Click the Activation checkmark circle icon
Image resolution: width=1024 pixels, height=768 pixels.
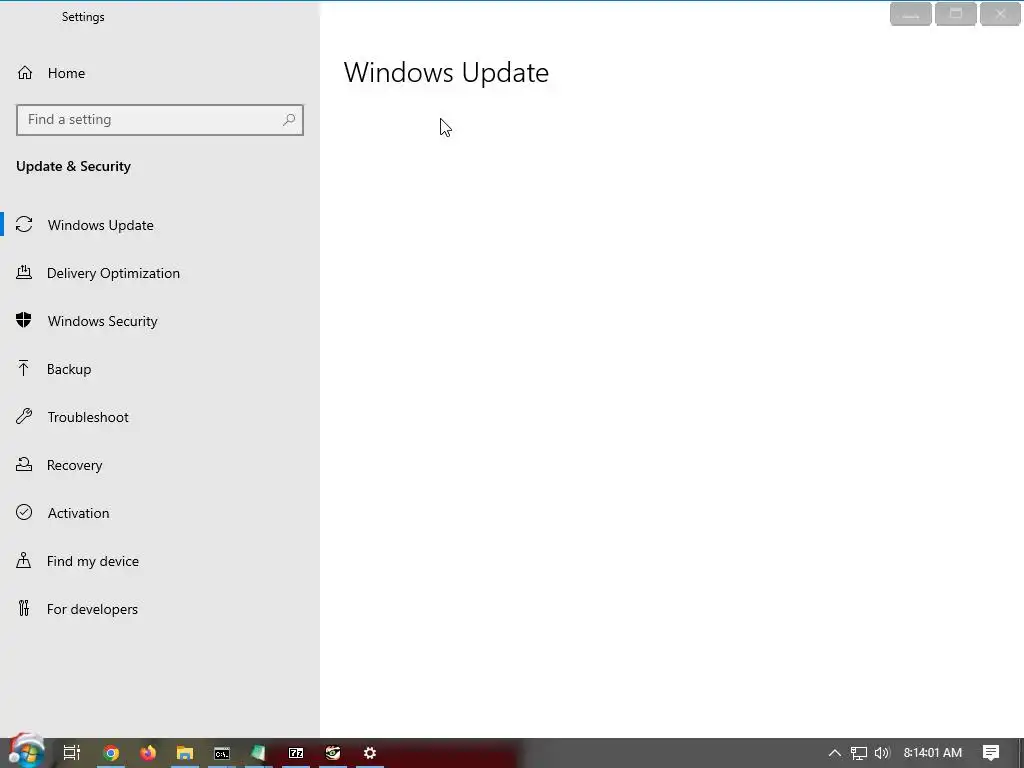pos(24,512)
